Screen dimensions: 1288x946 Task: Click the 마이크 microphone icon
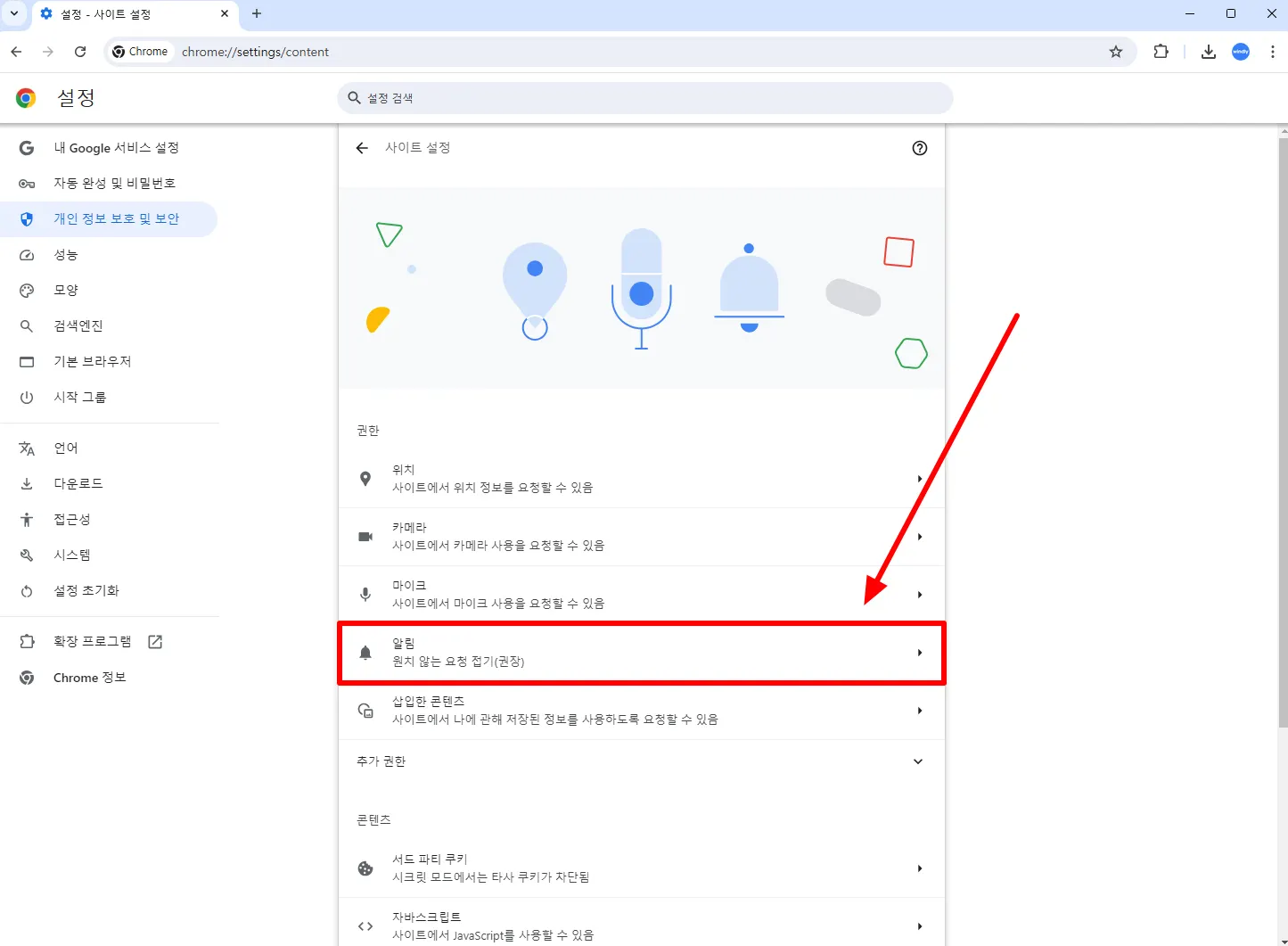tap(365, 595)
